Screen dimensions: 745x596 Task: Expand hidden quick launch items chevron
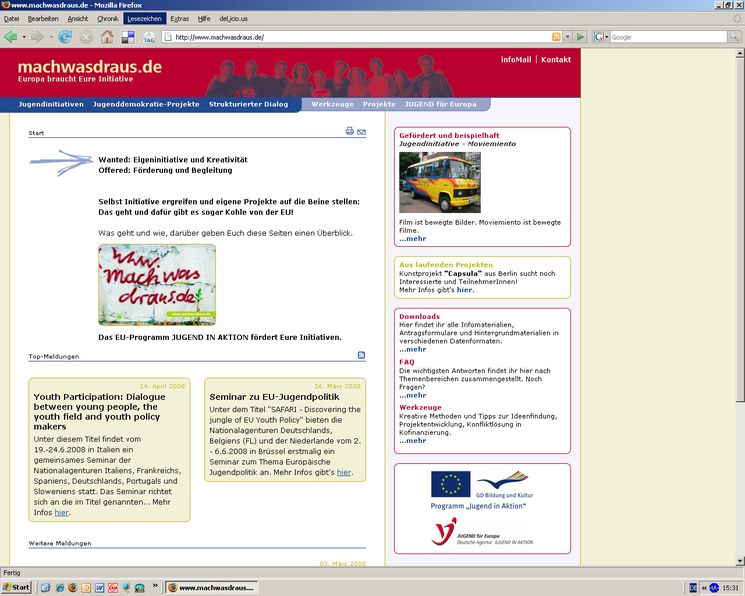155,586
